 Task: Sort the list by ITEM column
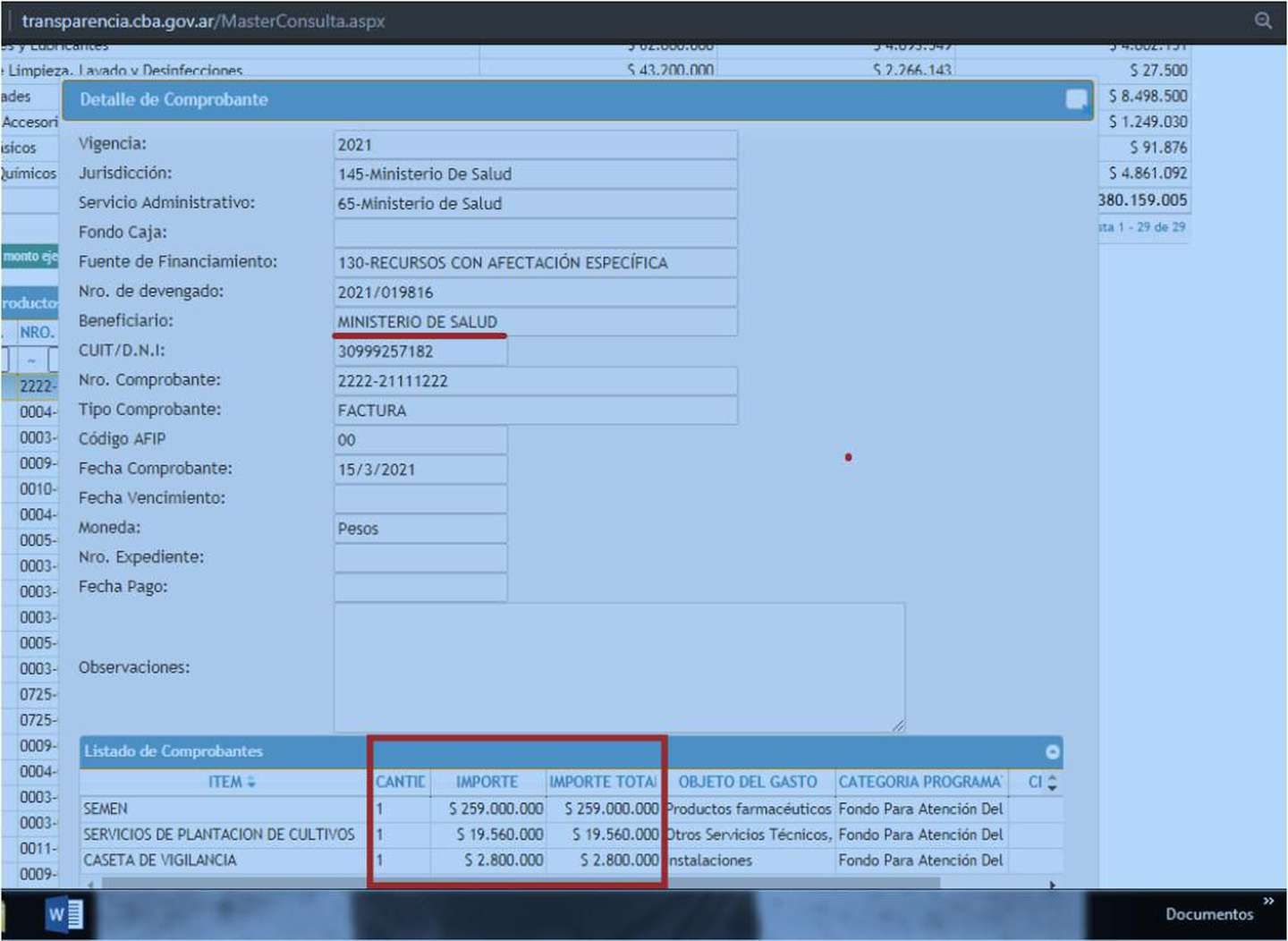(x=232, y=782)
